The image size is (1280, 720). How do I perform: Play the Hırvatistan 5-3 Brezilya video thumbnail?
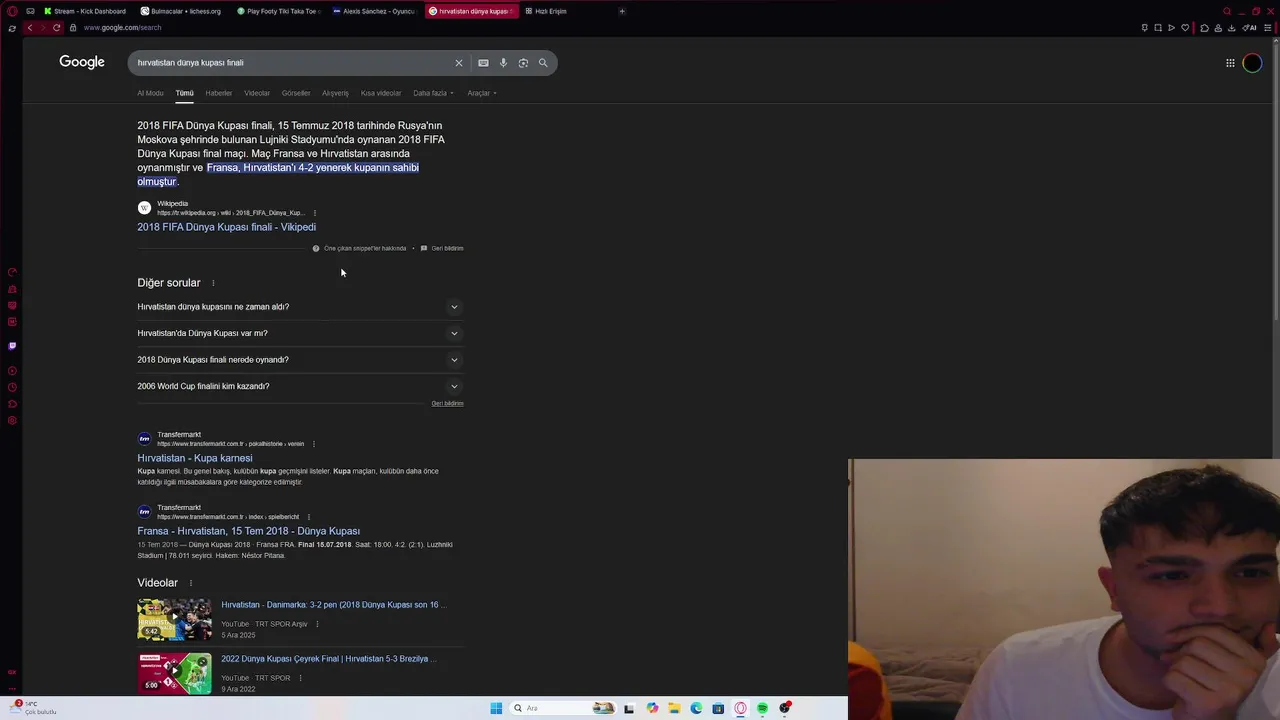pos(175,673)
